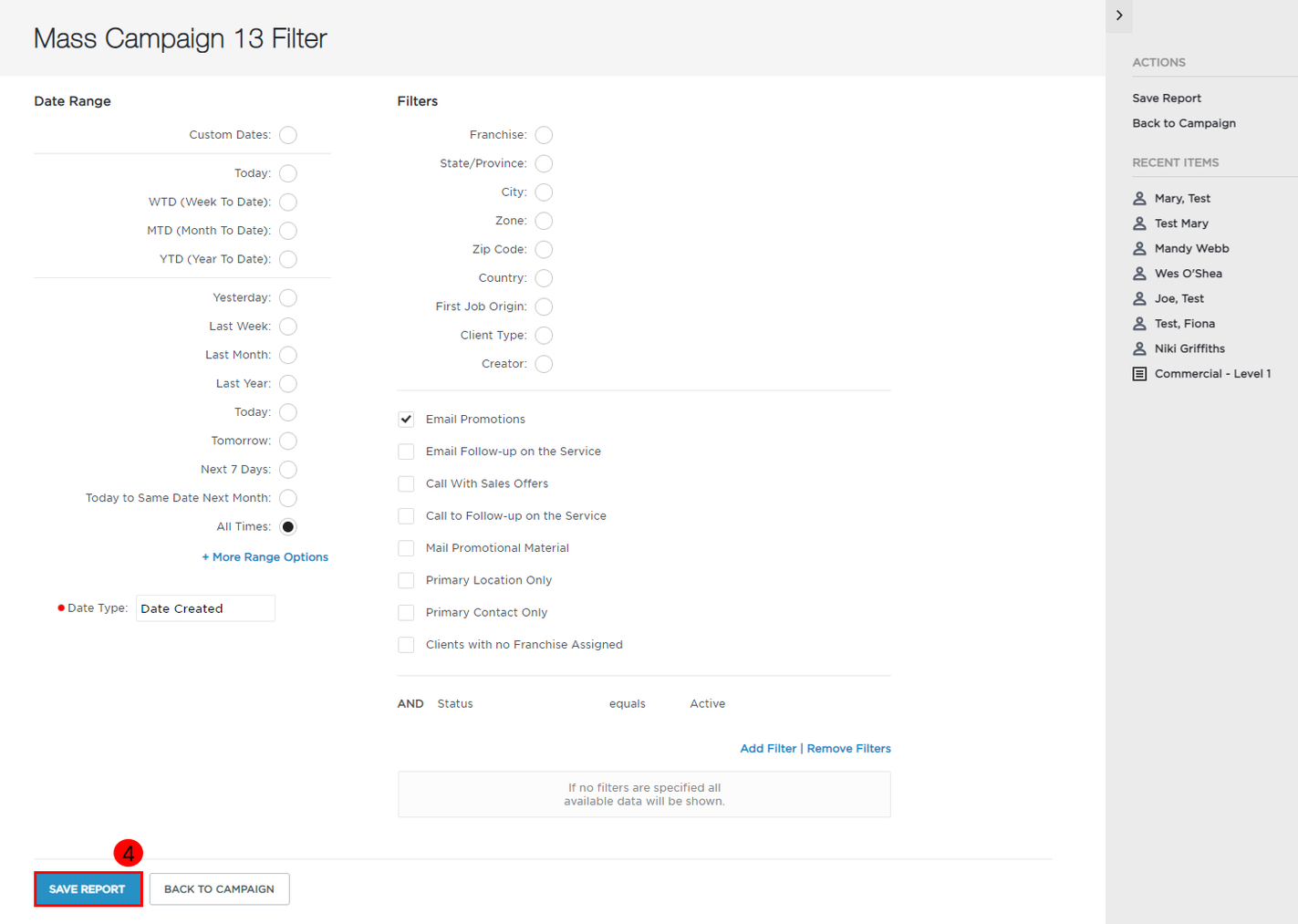Open recent item Mandy Webb
This screenshot has width=1298, height=924.
1191,248
